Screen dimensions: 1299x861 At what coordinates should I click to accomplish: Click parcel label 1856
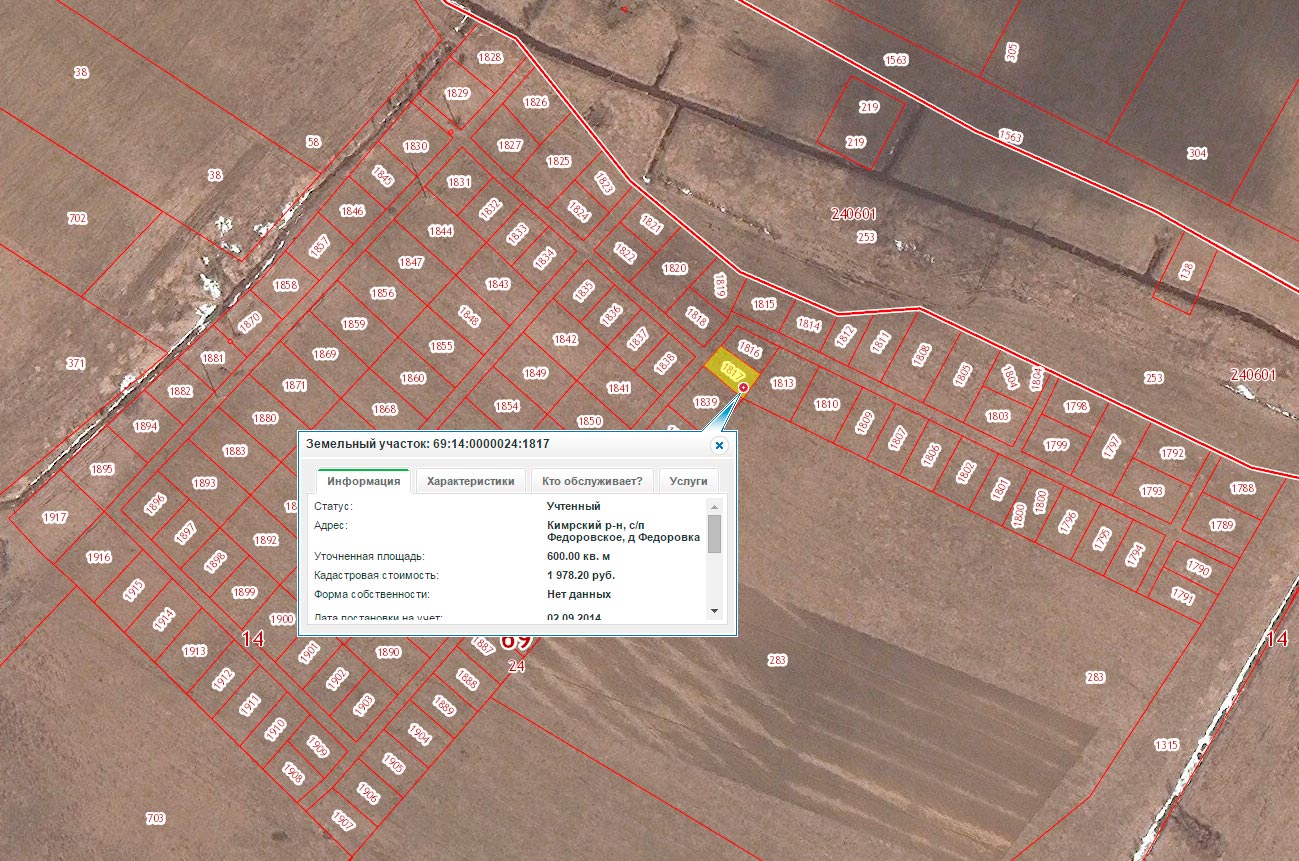pyautogui.click(x=383, y=294)
